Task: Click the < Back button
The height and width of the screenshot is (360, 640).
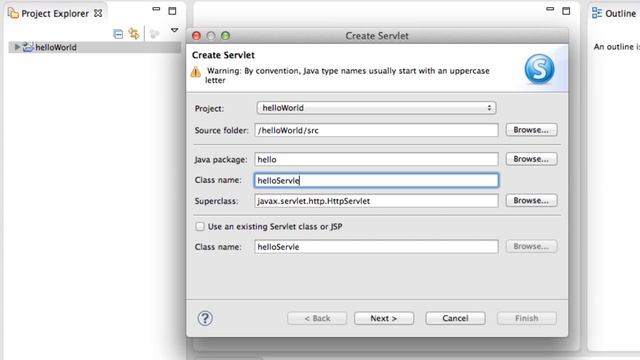Action: [x=317, y=318]
